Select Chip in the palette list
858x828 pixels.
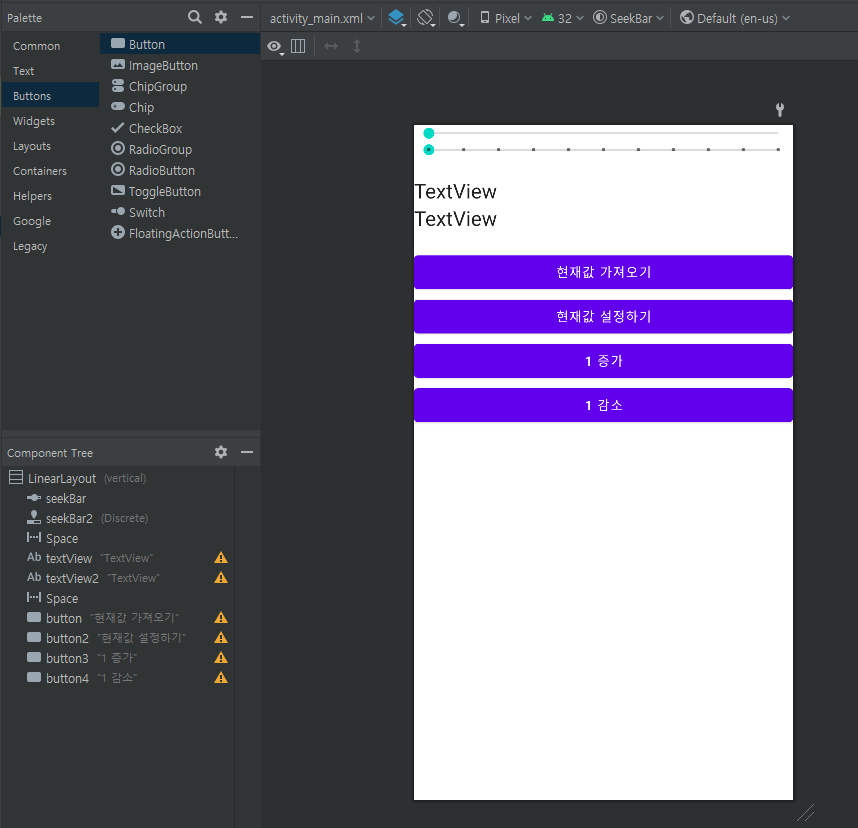tap(179, 107)
